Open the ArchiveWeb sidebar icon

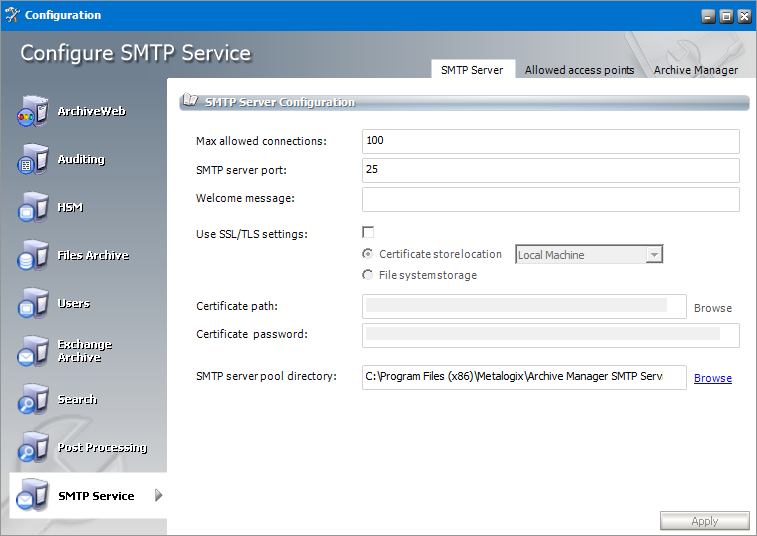[x=32, y=112]
